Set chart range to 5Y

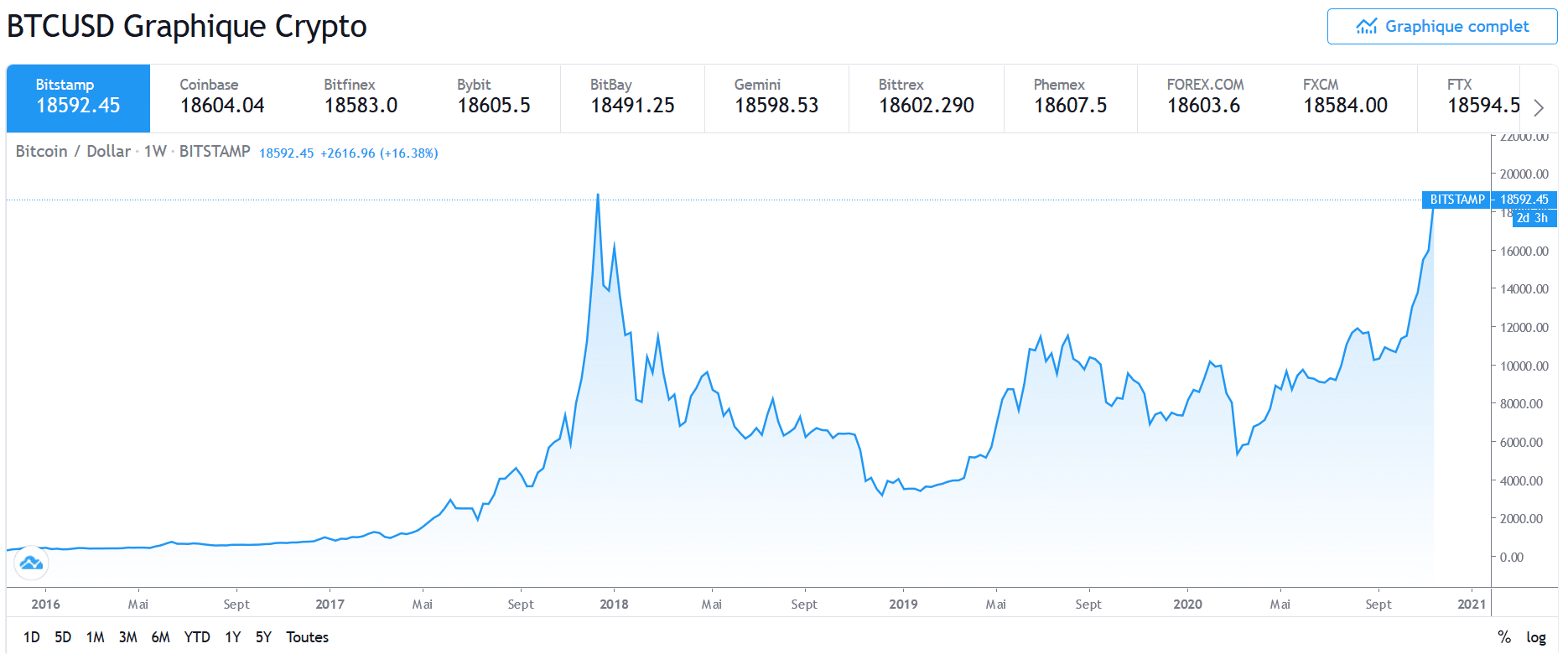pos(263,637)
